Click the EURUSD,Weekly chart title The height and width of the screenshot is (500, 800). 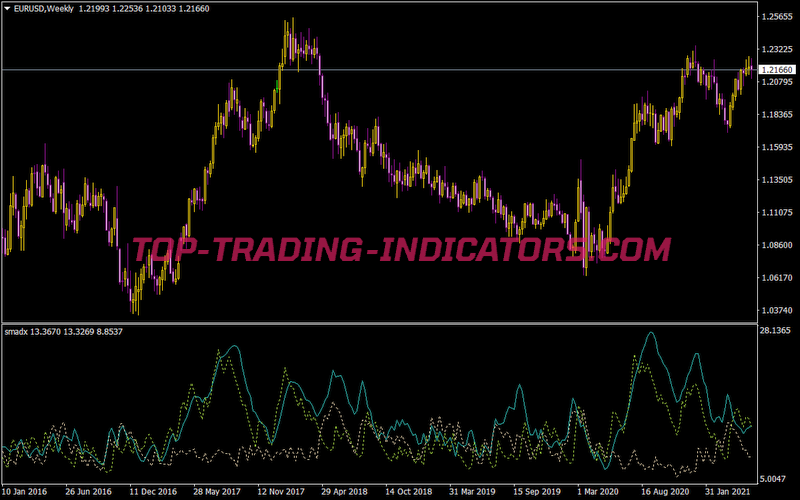pyautogui.click(x=44, y=8)
